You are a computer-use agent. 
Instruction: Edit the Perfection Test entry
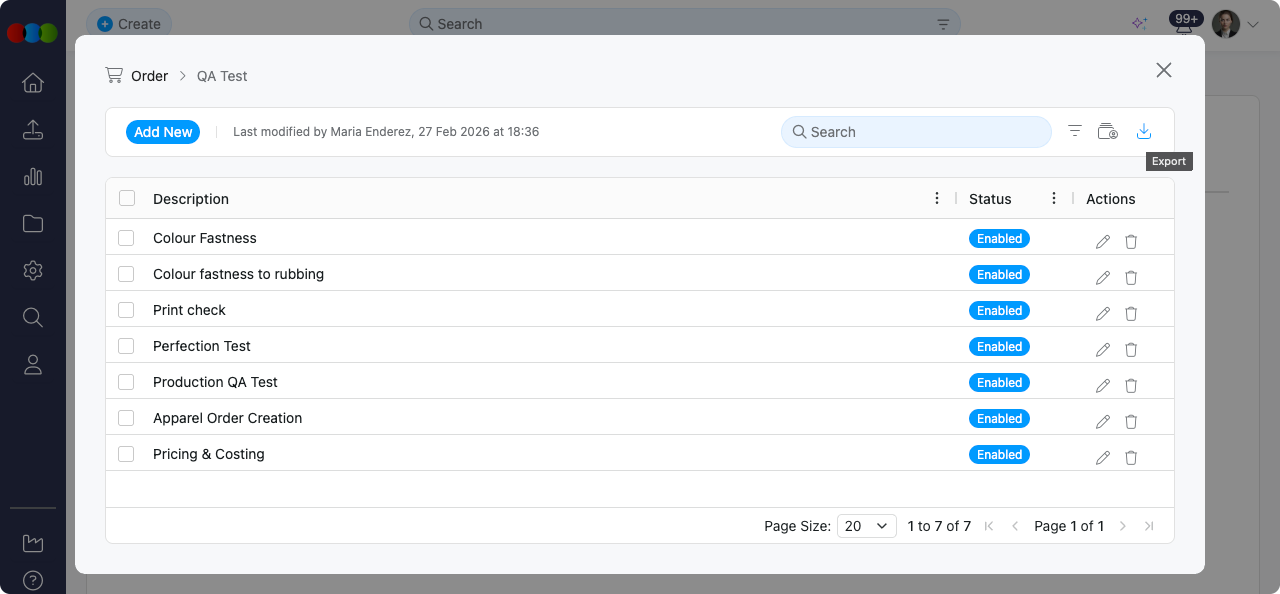pos(1103,349)
